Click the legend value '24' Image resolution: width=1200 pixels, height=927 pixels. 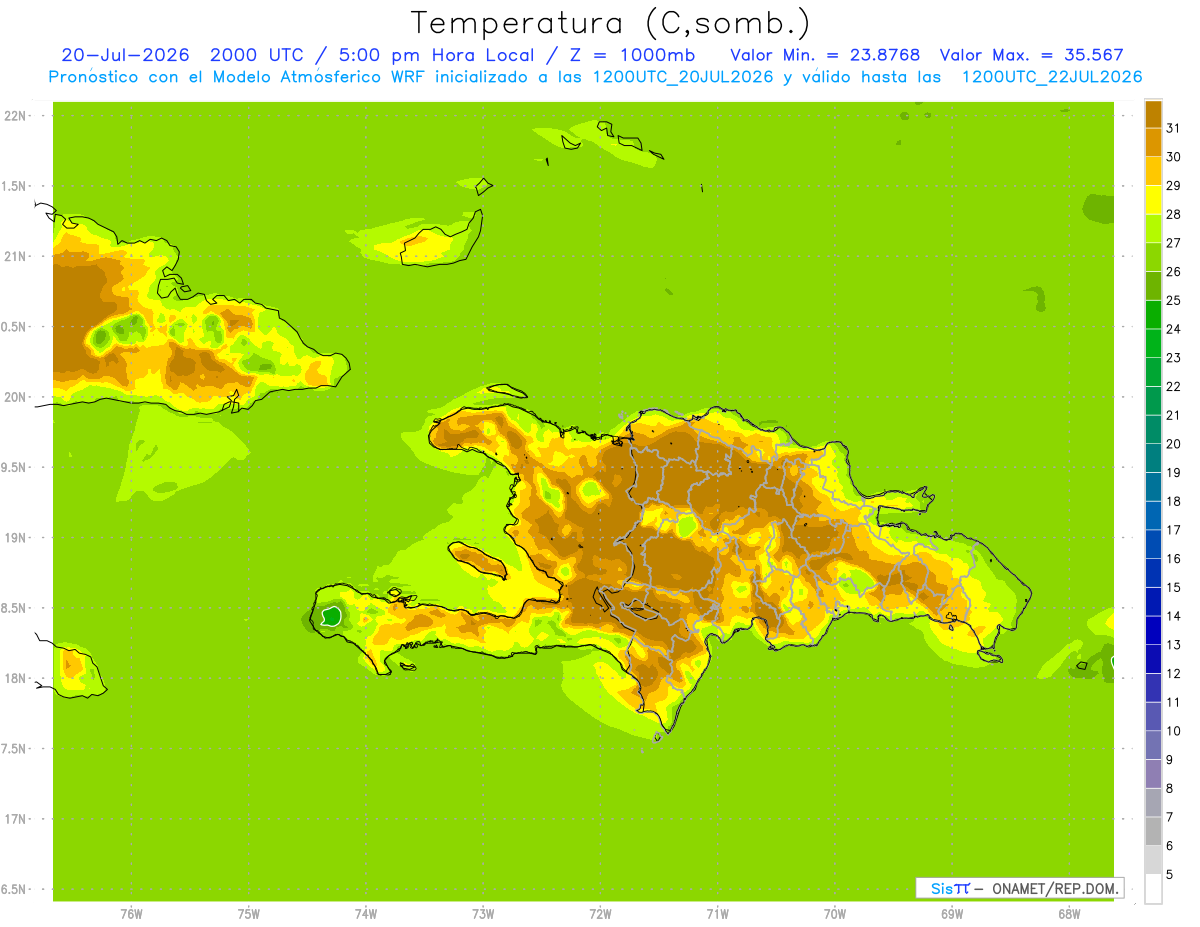(x=1173, y=329)
